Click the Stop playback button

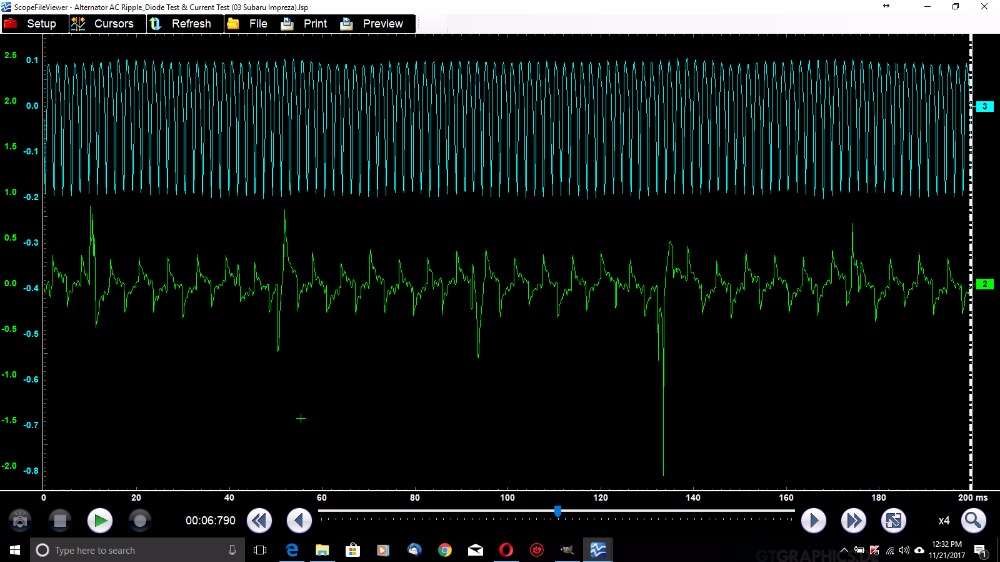pyautogui.click(x=60, y=520)
